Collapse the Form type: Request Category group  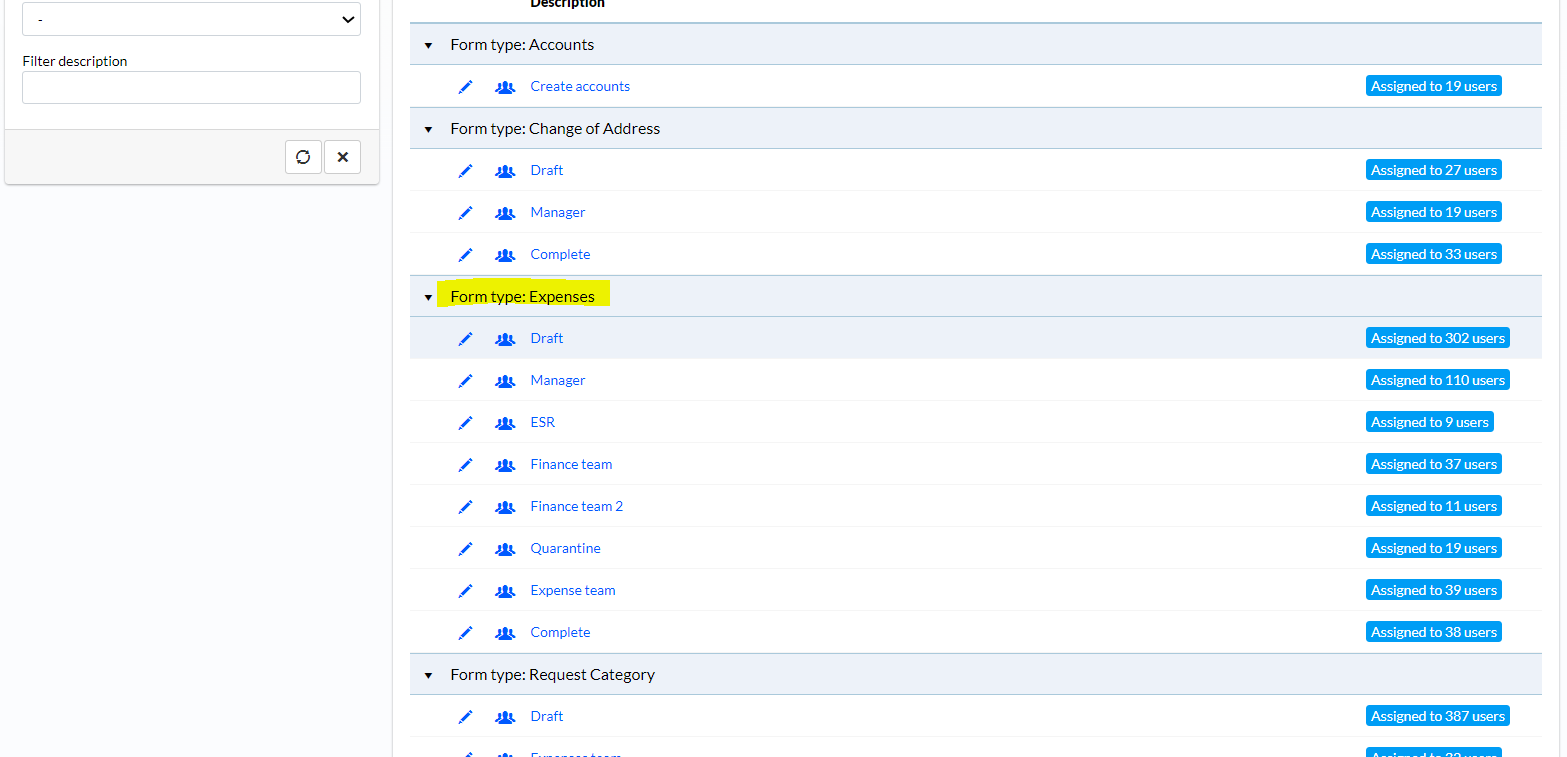tap(428, 675)
